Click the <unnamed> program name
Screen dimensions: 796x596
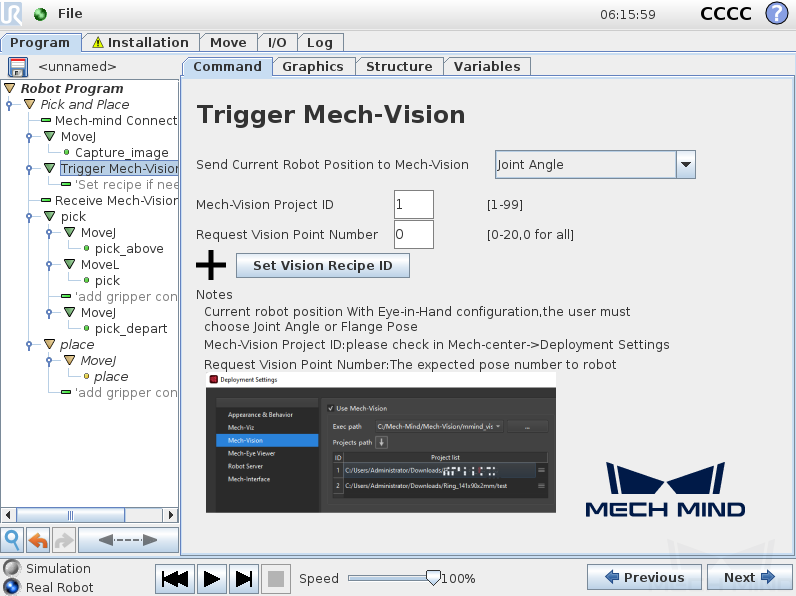click(77, 67)
